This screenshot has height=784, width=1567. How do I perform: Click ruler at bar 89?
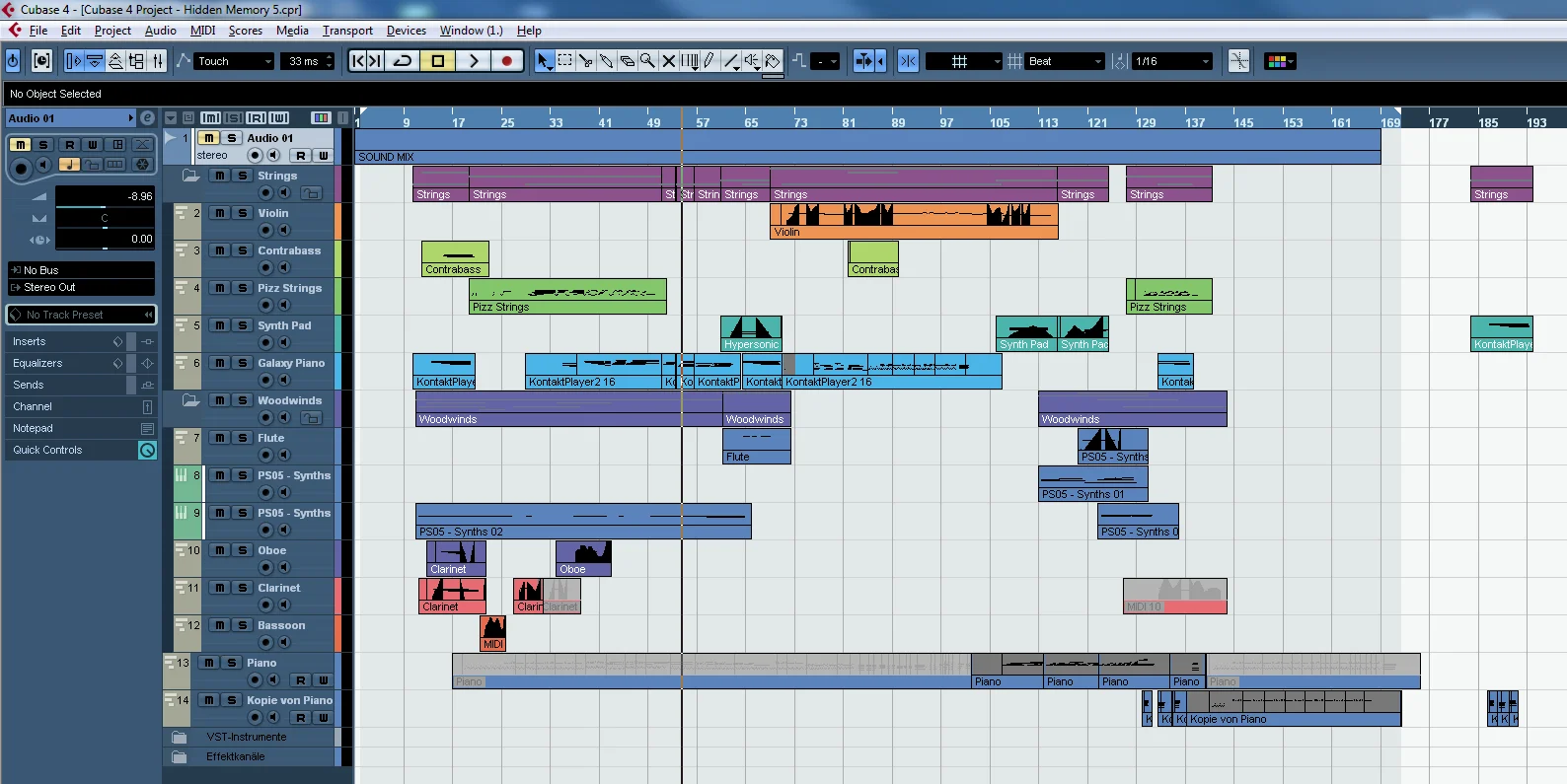coord(898,122)
